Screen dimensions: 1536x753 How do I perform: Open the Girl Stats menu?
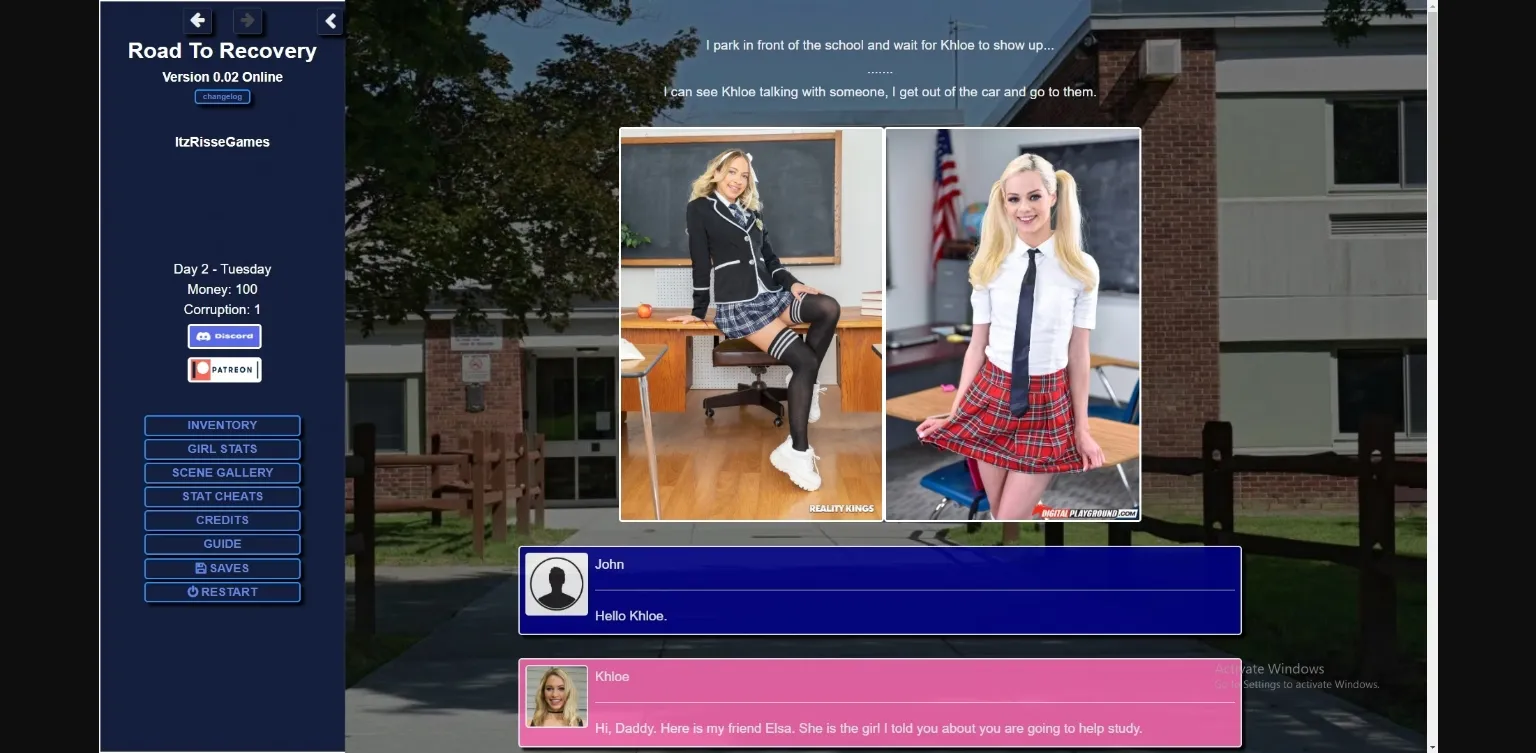(x=222, y=450)
